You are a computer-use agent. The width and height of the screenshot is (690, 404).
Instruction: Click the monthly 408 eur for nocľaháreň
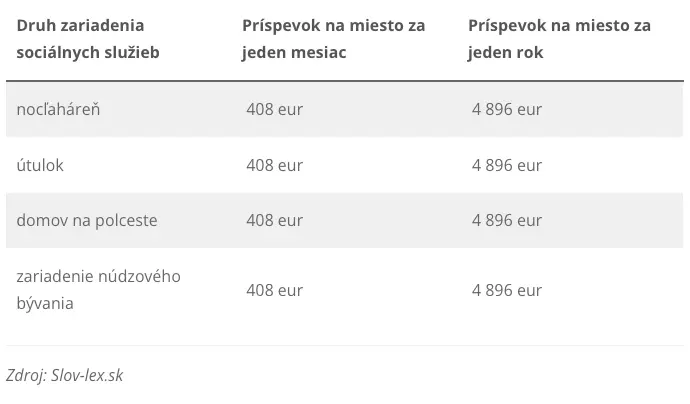pos(274,109)
